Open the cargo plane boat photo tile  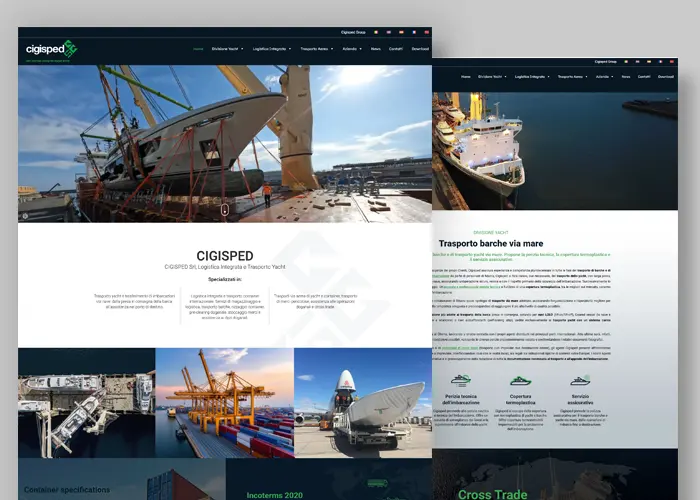363,403
